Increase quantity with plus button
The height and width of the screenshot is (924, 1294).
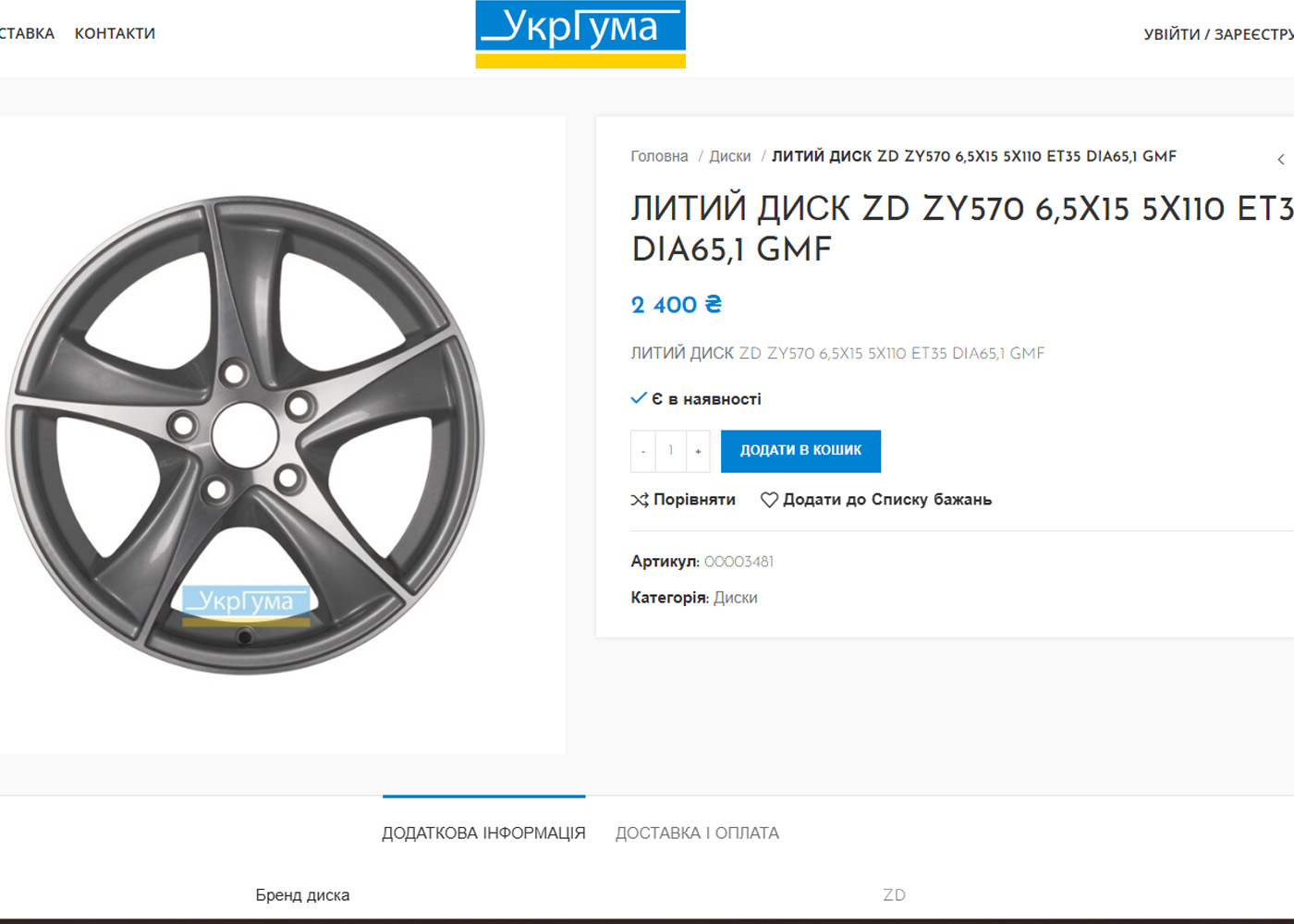tap(698, 451)
